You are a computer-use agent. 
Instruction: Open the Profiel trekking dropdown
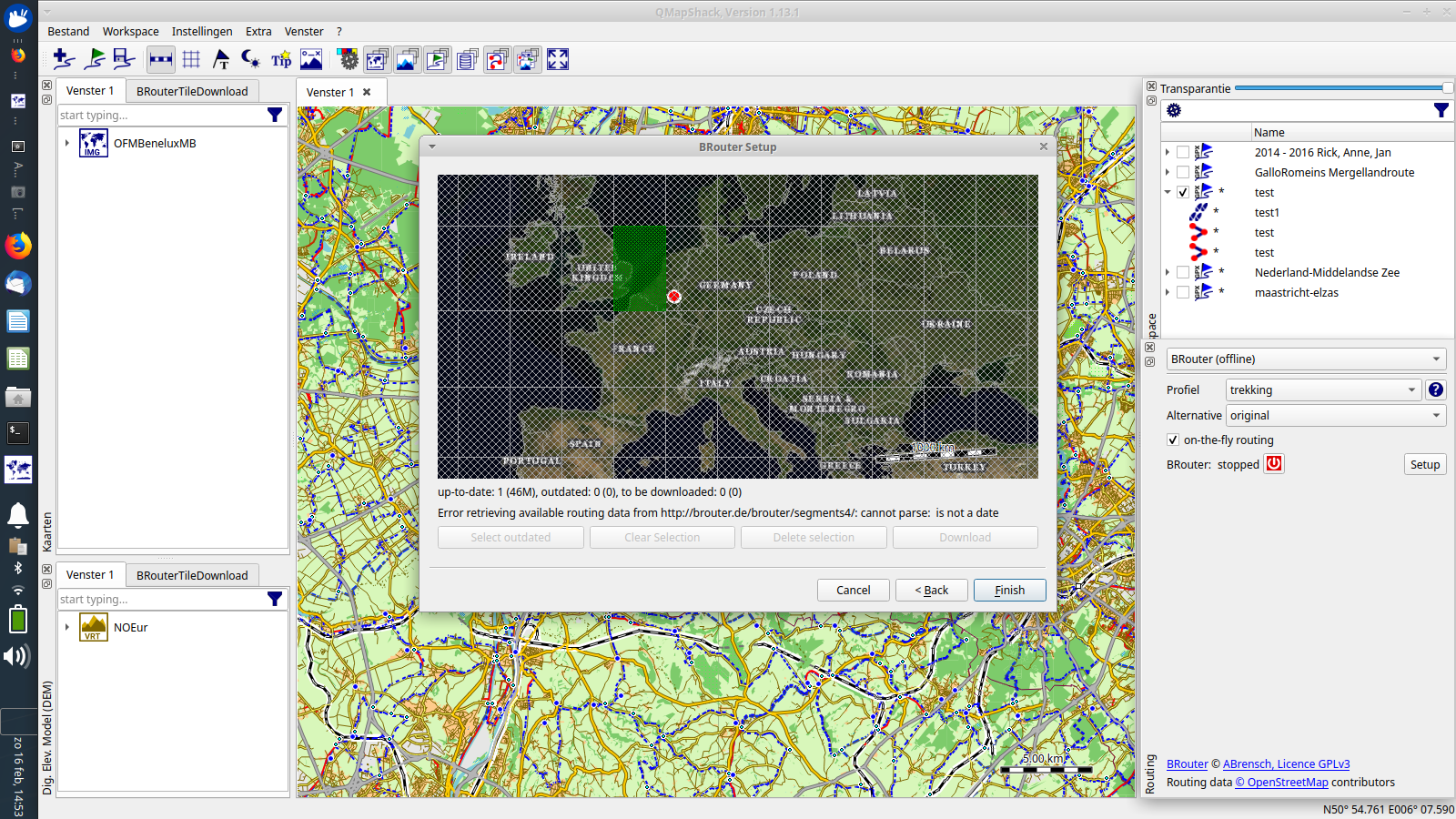1323,389
